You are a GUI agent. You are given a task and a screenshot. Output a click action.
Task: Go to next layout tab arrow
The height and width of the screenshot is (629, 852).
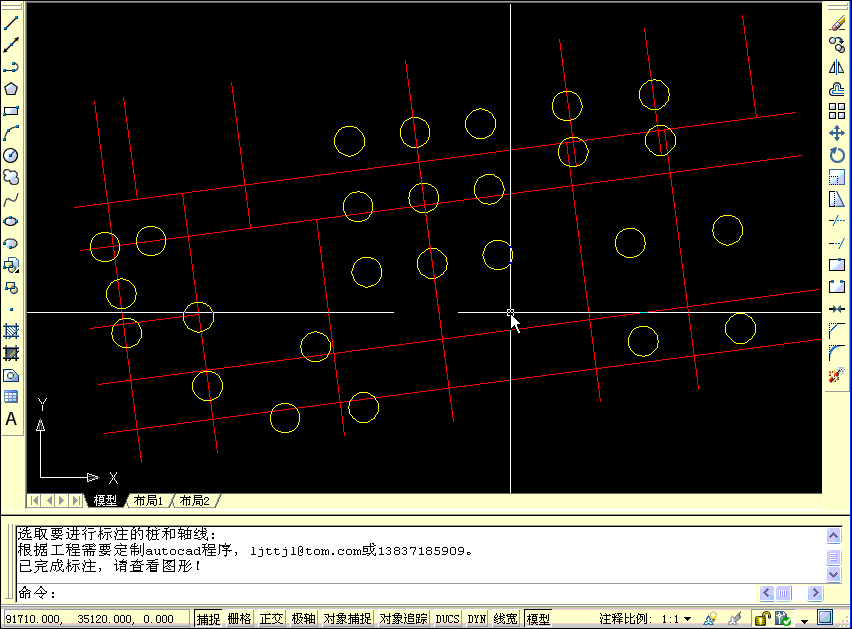[62, 500]
